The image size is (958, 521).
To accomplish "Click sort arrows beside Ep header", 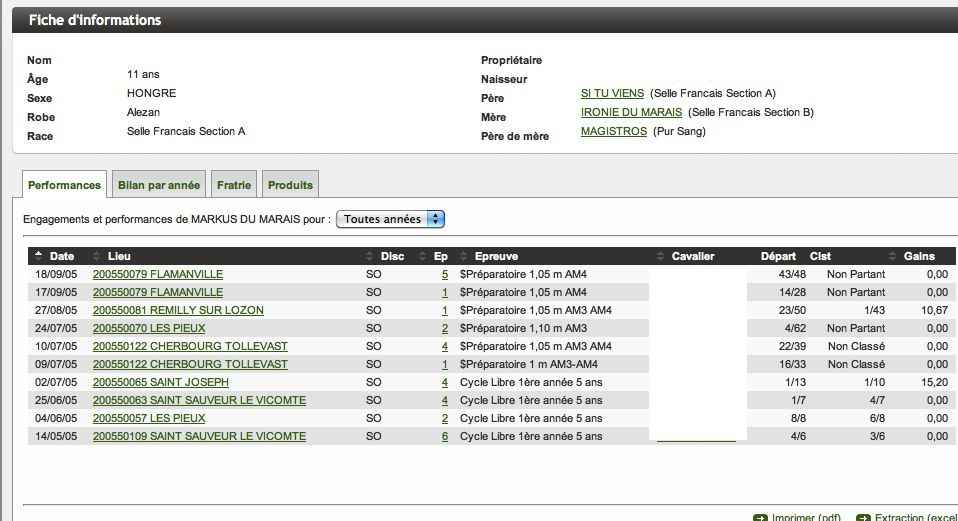I will click(x=423, y=256).
